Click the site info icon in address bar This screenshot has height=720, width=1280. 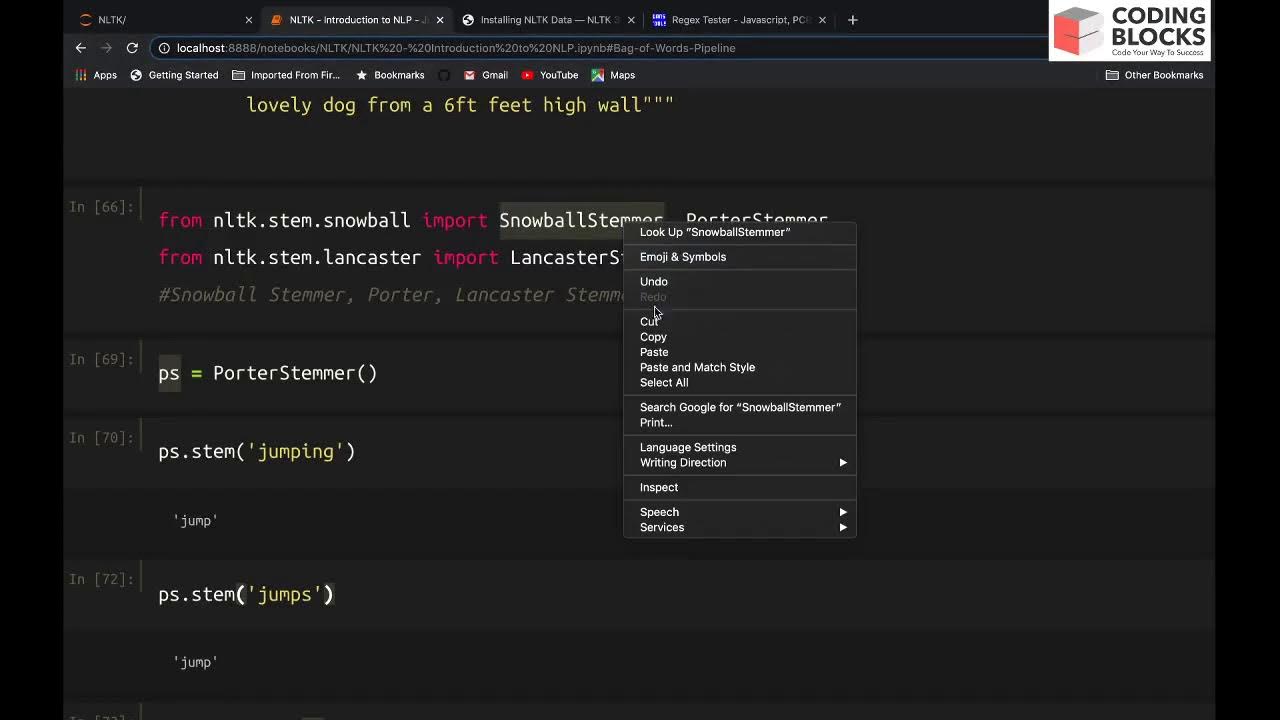pyautogui.click(x=163, y=48)
